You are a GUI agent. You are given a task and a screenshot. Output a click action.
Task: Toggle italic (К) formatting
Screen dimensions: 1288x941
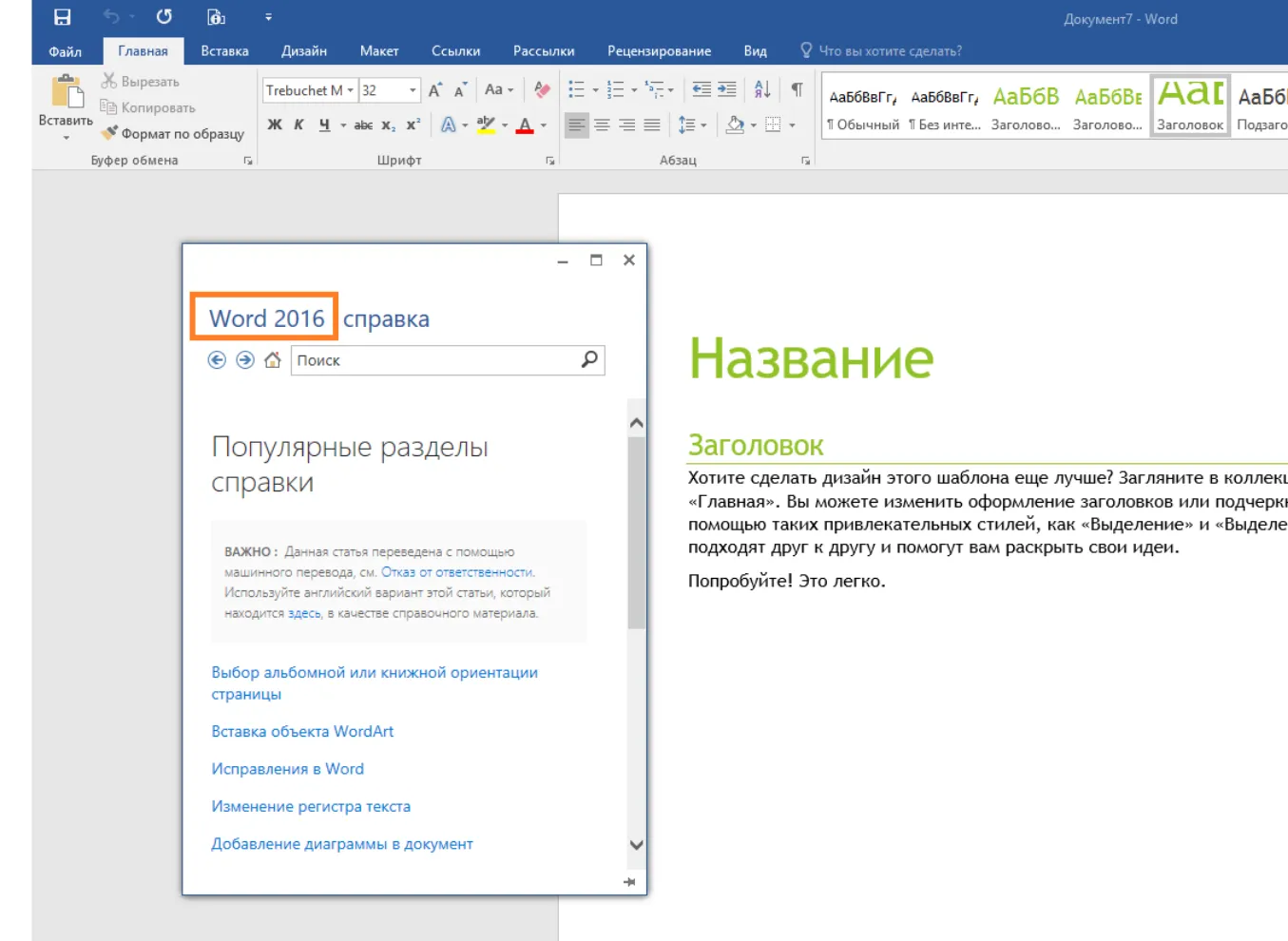click(x=299, y=125)
